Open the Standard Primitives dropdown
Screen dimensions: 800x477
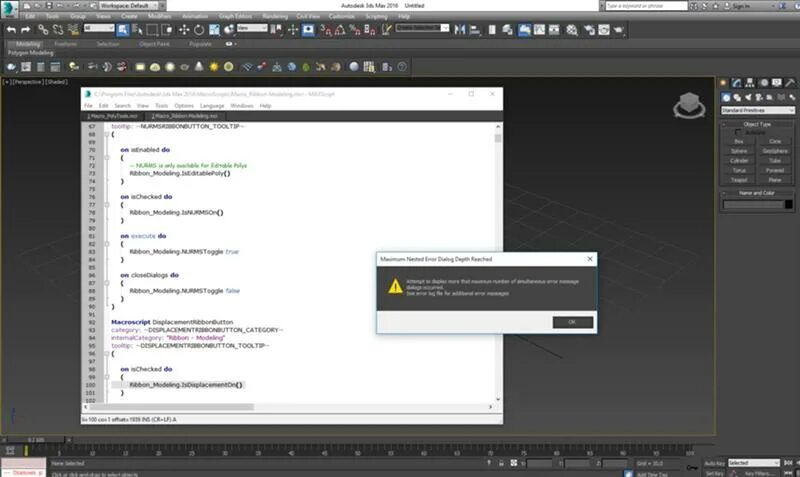[x=758, y=110]
